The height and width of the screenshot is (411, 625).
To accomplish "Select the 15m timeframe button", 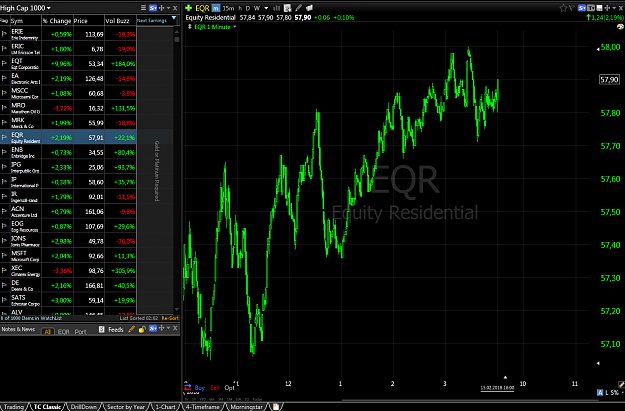I will [228, 8].
